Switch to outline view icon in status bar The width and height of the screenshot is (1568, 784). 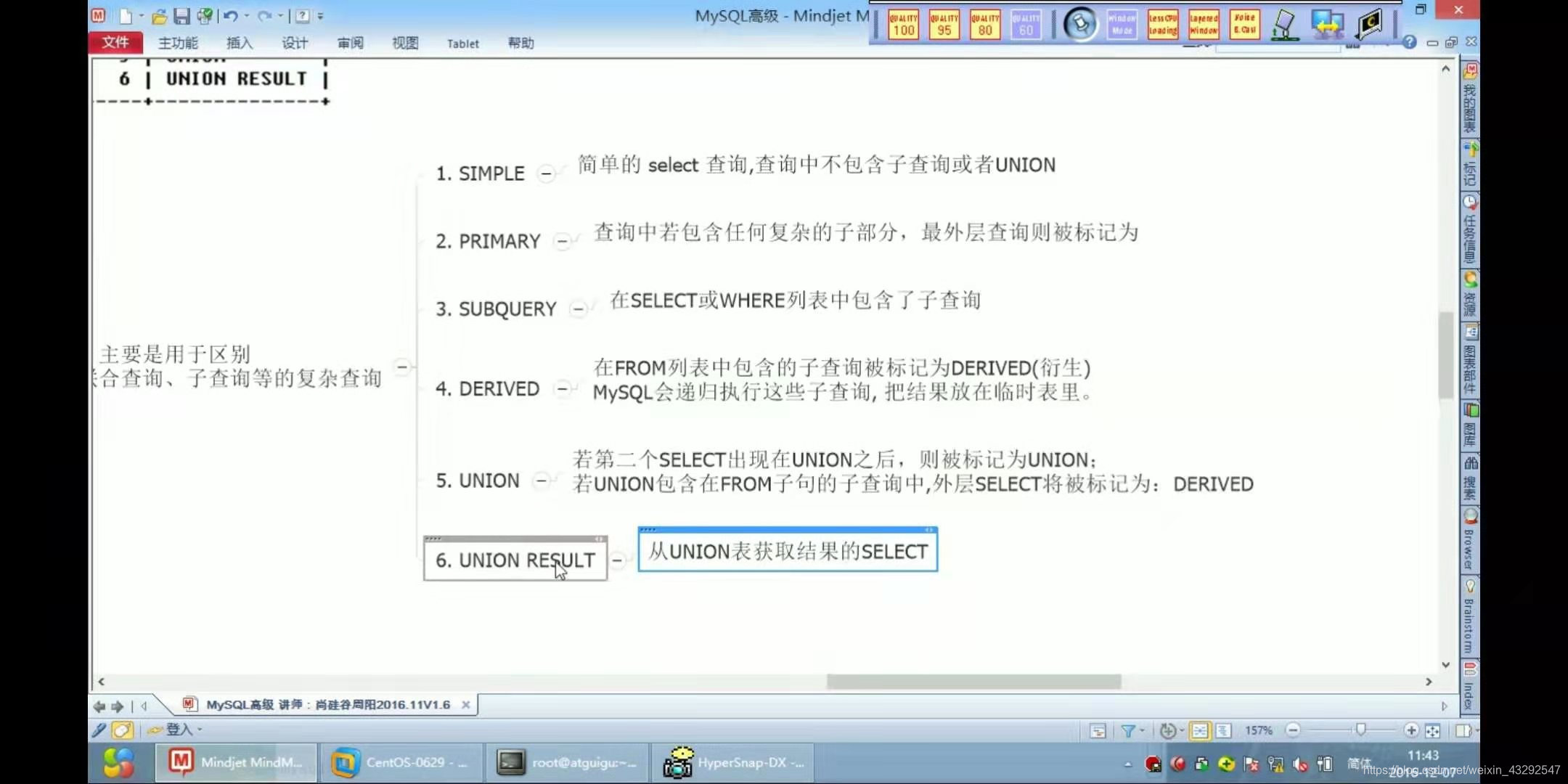point(1223,730)
